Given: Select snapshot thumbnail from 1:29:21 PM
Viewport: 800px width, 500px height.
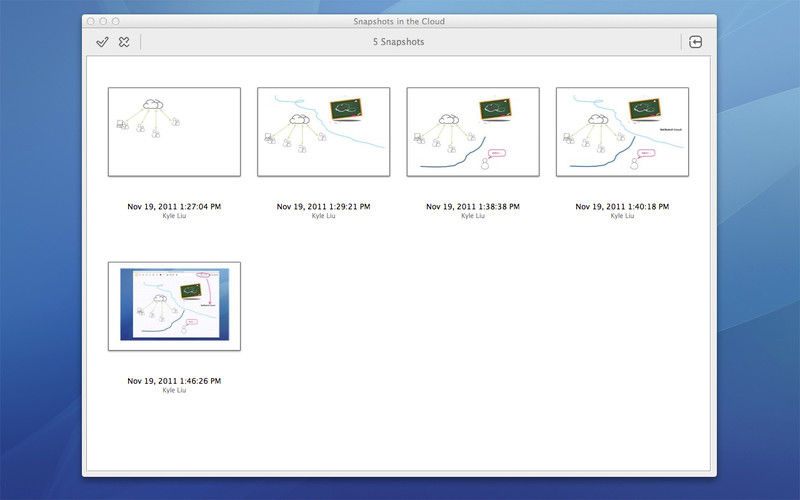Looking at the screenshot, I should pos(323,132).
